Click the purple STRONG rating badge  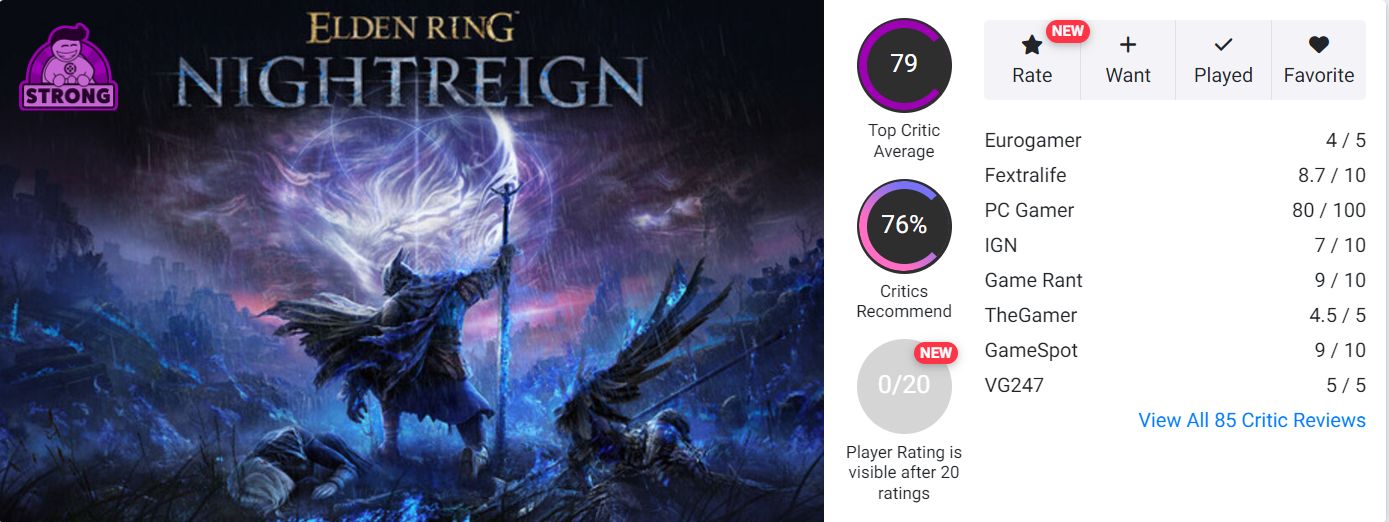[x=68, y=69]
